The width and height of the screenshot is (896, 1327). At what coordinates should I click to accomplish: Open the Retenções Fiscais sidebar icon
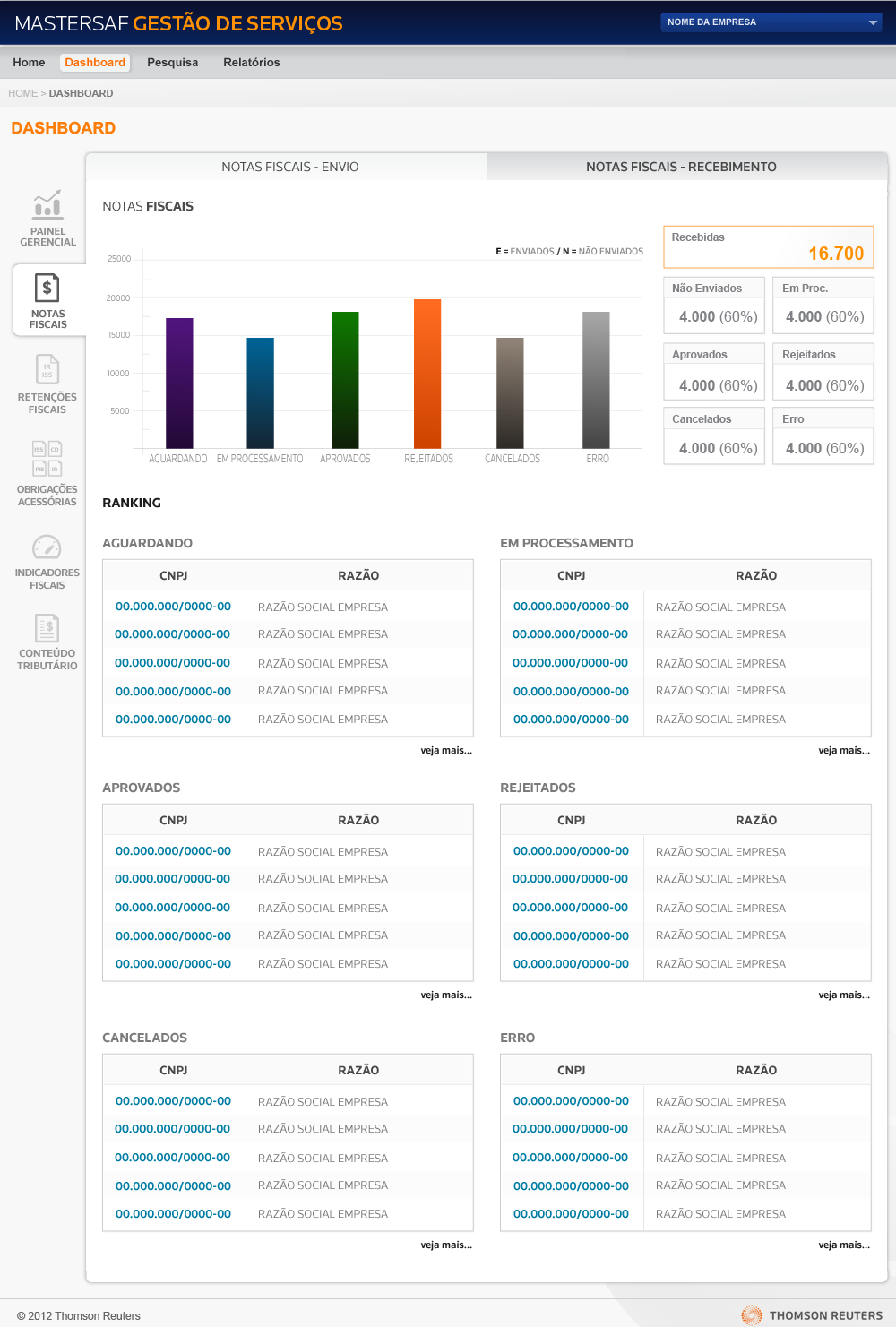click(47, 369)
